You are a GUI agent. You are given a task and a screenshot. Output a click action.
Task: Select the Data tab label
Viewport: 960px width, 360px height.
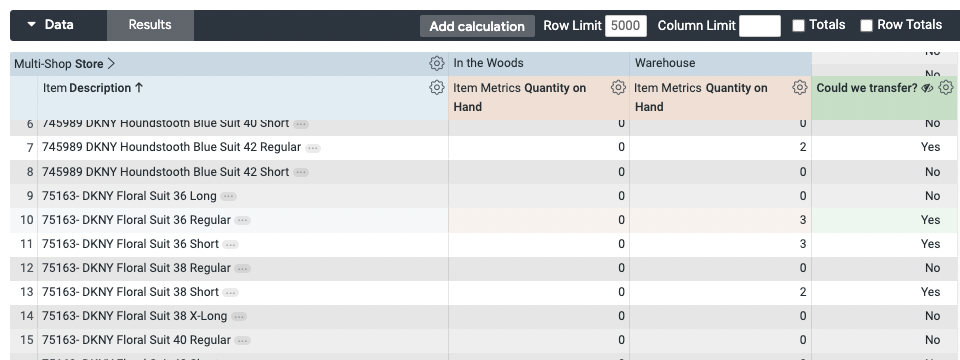click(59, 25)
